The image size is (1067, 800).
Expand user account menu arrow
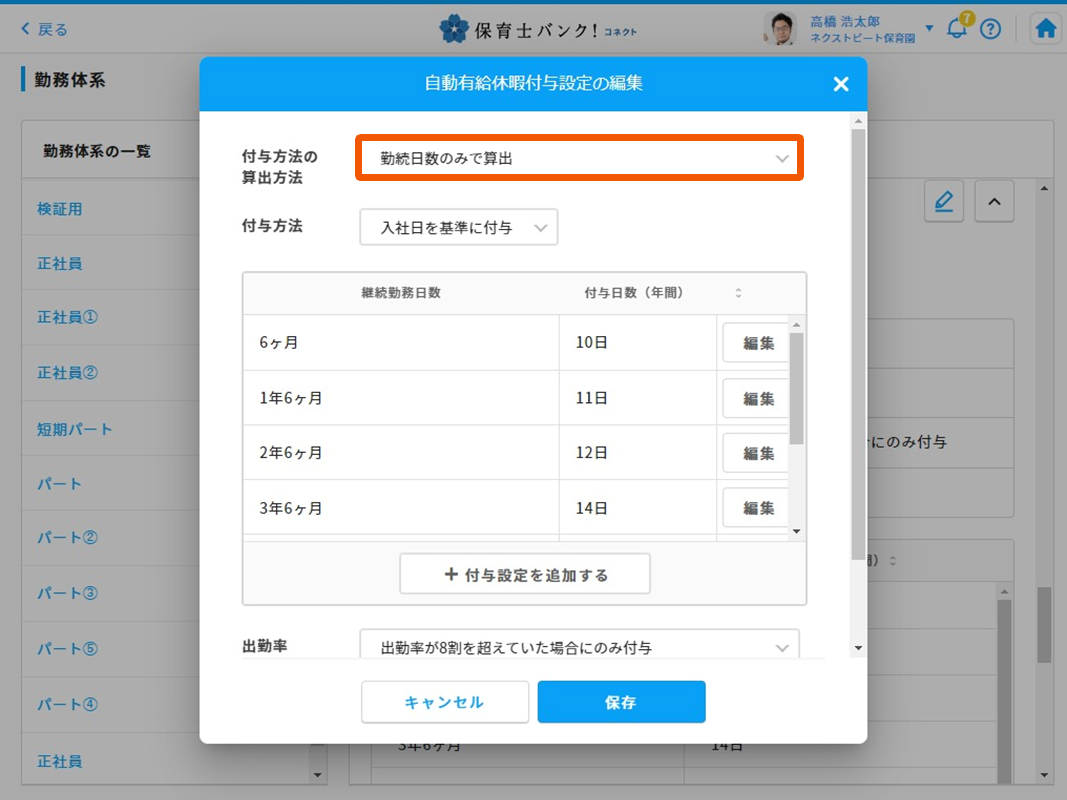tap(929, 28)
